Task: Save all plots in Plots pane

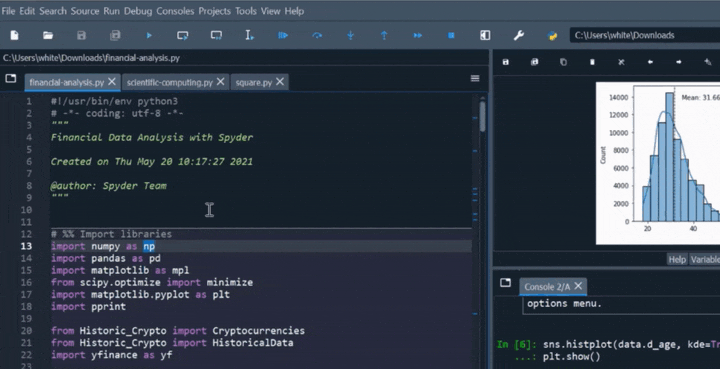Action: [x=534, y=62]
